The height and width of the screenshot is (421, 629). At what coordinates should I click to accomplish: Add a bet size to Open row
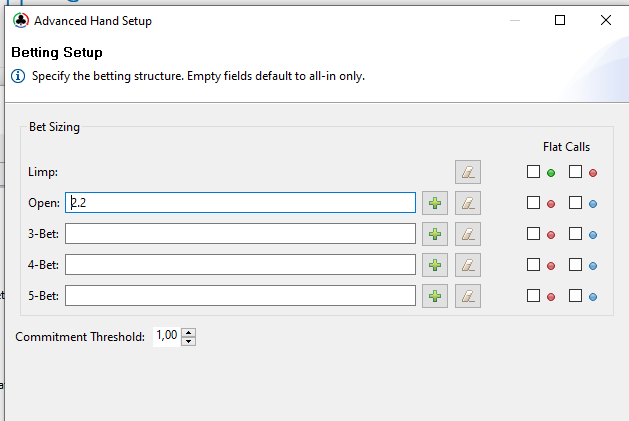pos(435,203)
